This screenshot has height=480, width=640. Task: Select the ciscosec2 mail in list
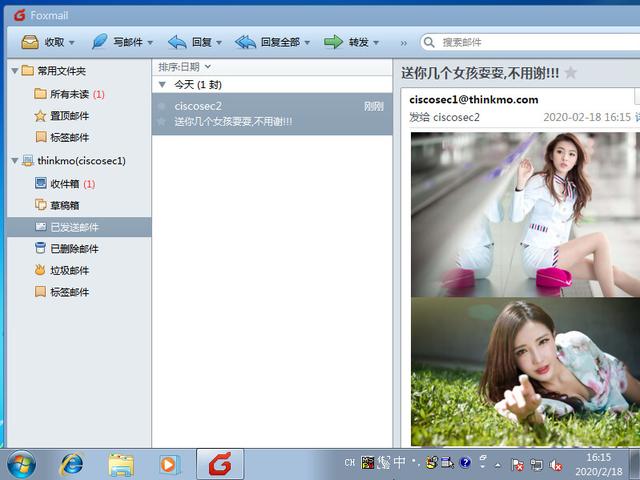272,114
